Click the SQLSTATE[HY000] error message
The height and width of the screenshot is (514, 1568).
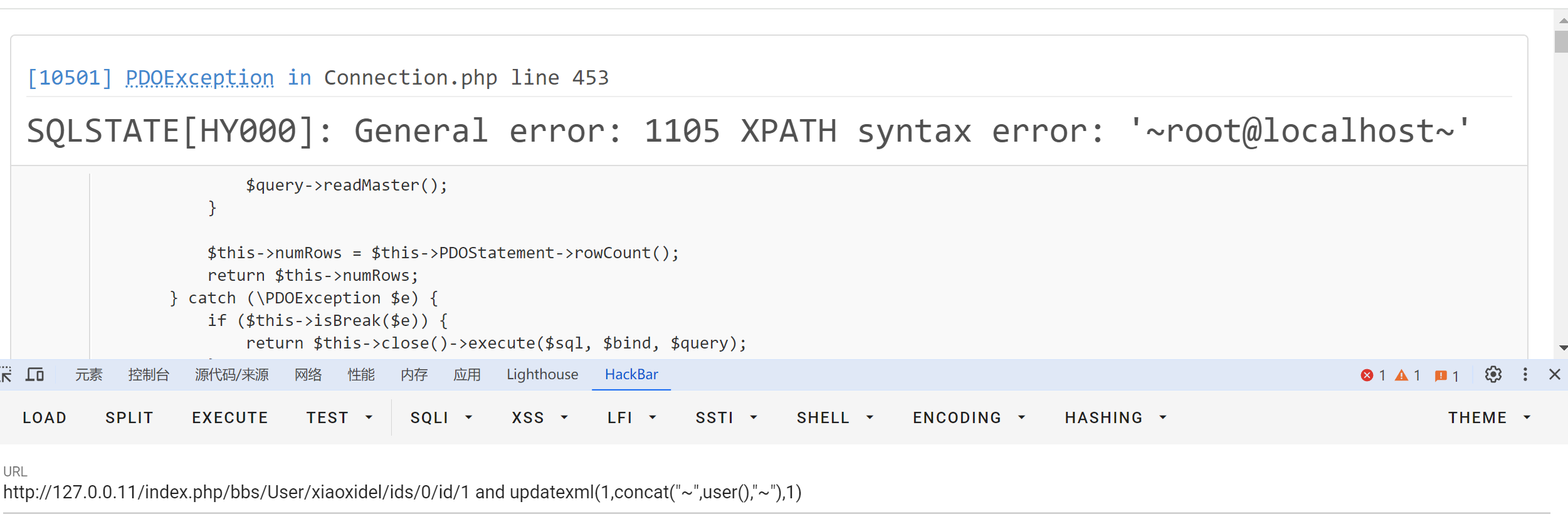[x=748, y=131]
